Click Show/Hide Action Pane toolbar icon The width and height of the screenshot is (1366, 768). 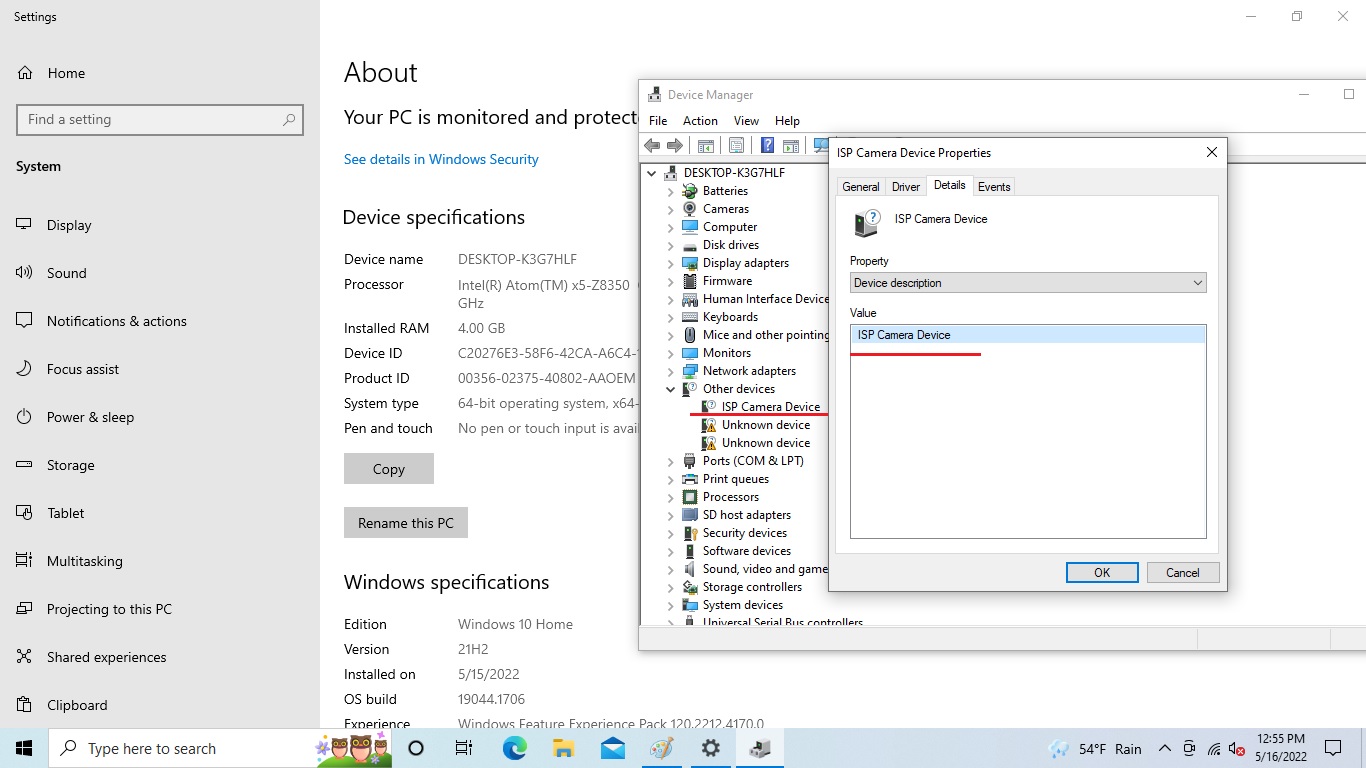click(x=791, y=145)
